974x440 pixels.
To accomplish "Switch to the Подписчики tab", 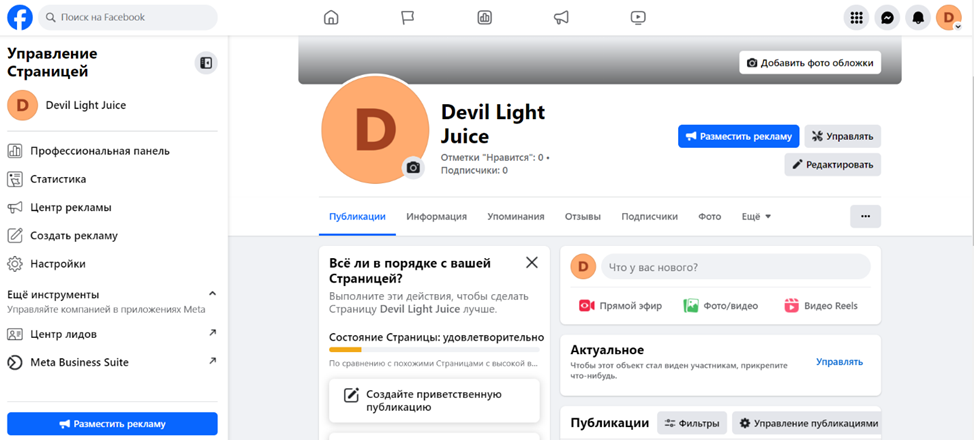I will 649,217.
